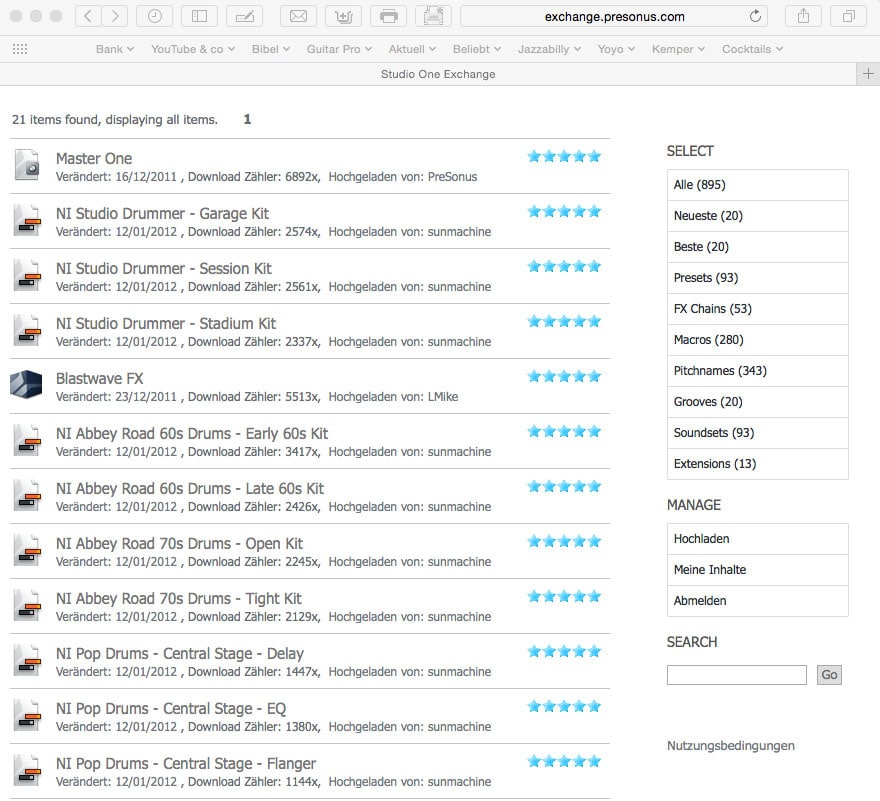
Task: Expand the Guitar Pro bookmarks folder
Action: [x=339, y=49]
